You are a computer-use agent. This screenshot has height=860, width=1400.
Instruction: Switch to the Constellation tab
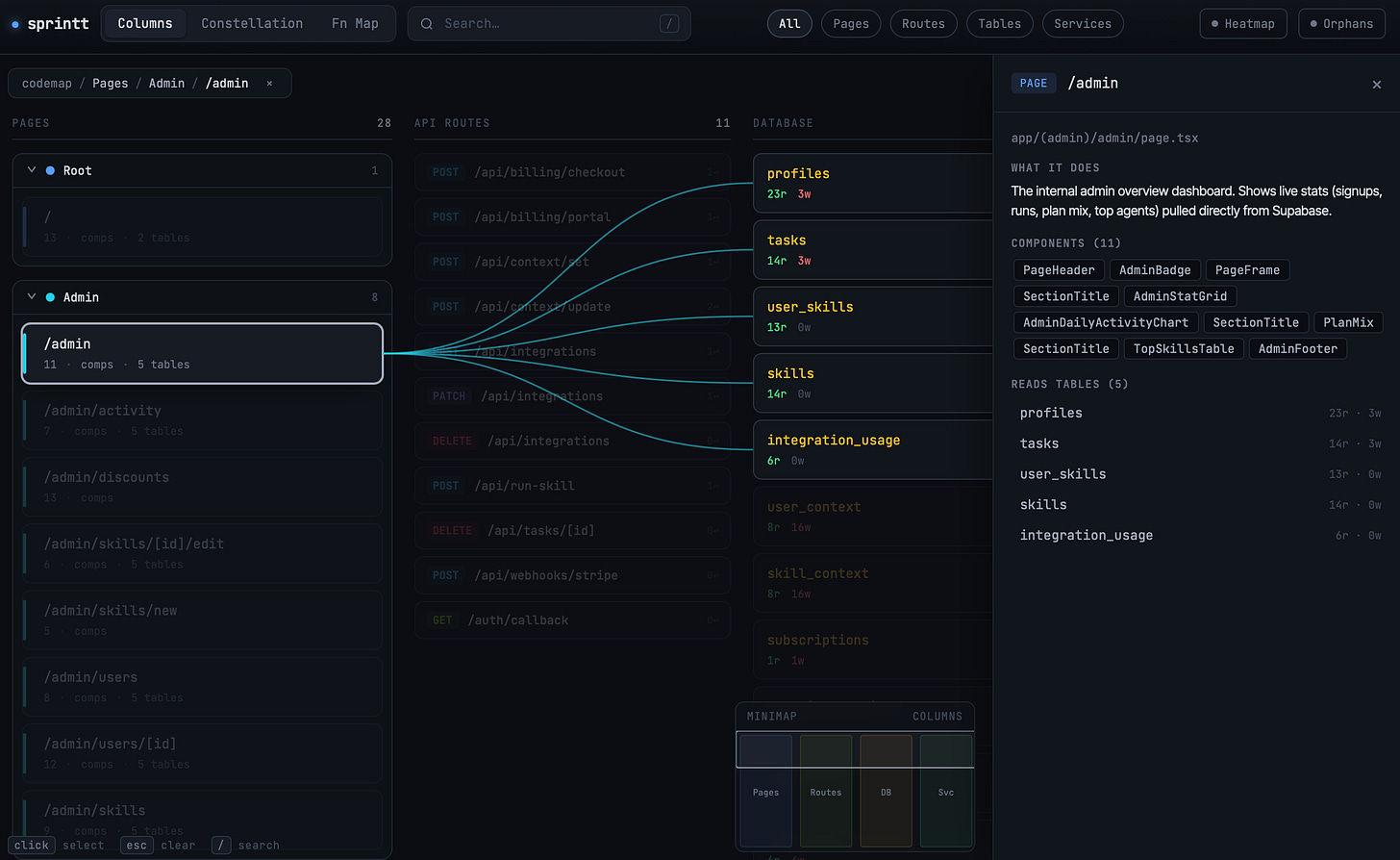pos(252,24)
